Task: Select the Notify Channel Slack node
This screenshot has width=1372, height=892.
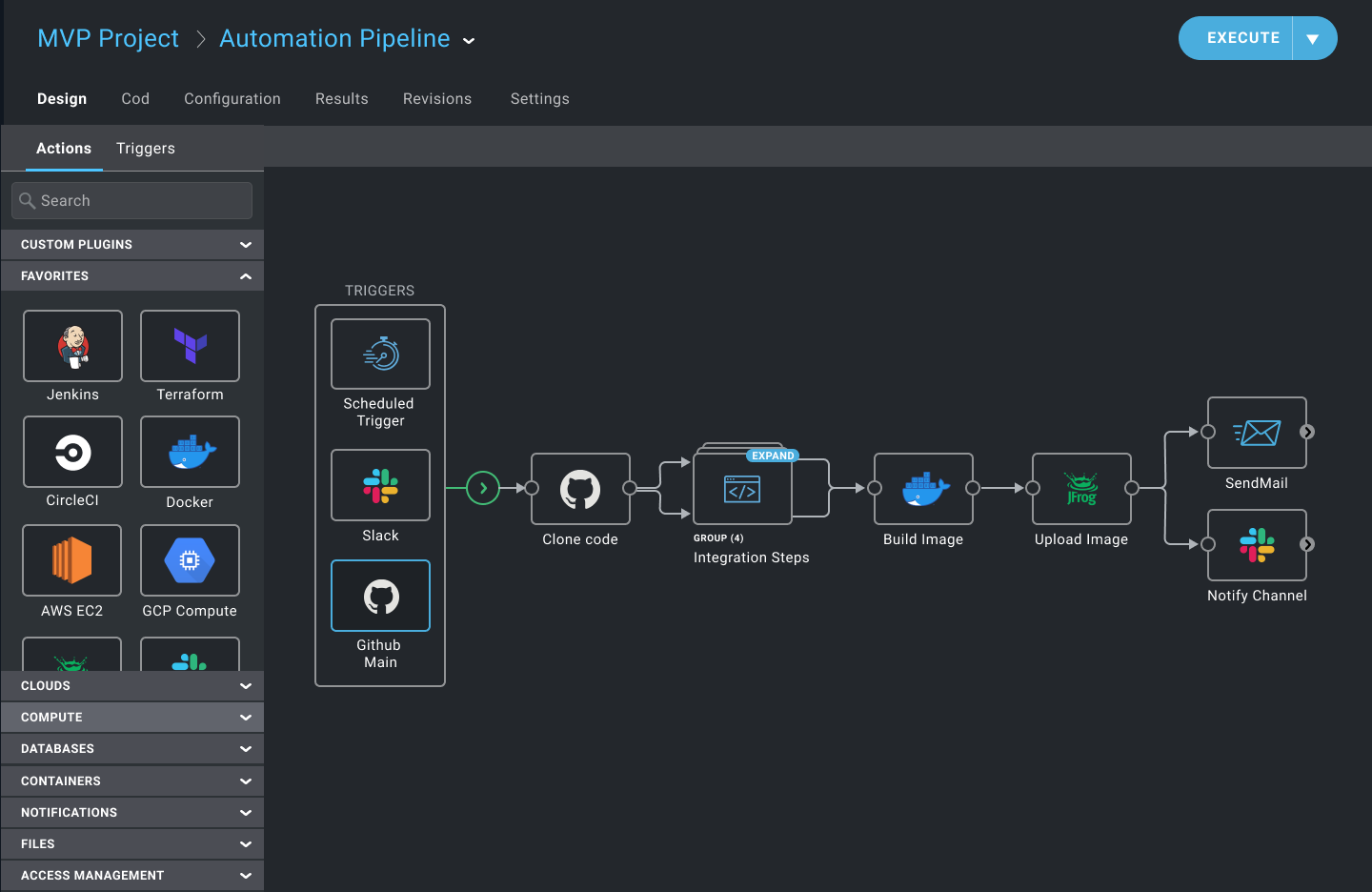Action: [x=1257, y=545]
